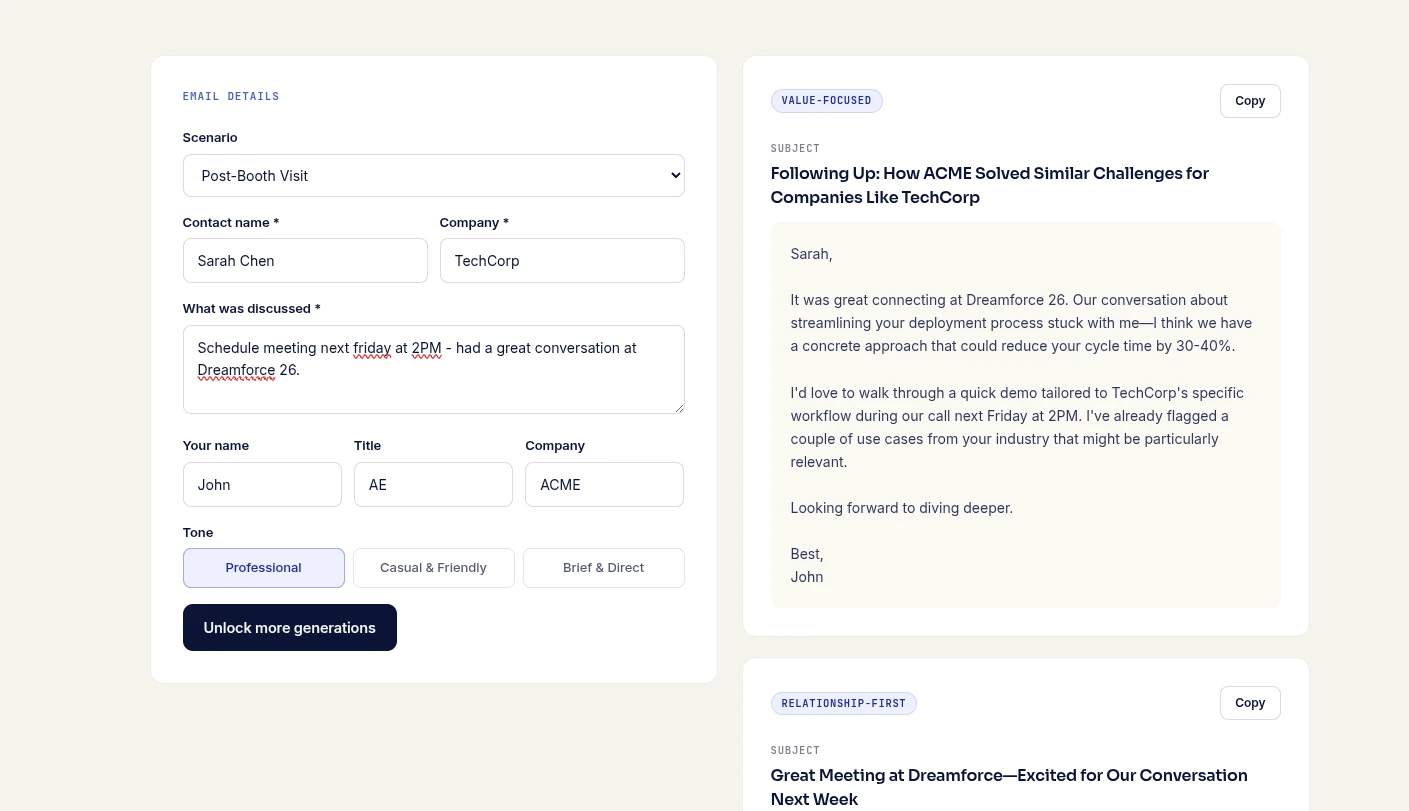Click the RELATIONSHIP-FIRST badge
Image resolution: width=1409 pixels, height=811 pixels.
pos(843,703)
